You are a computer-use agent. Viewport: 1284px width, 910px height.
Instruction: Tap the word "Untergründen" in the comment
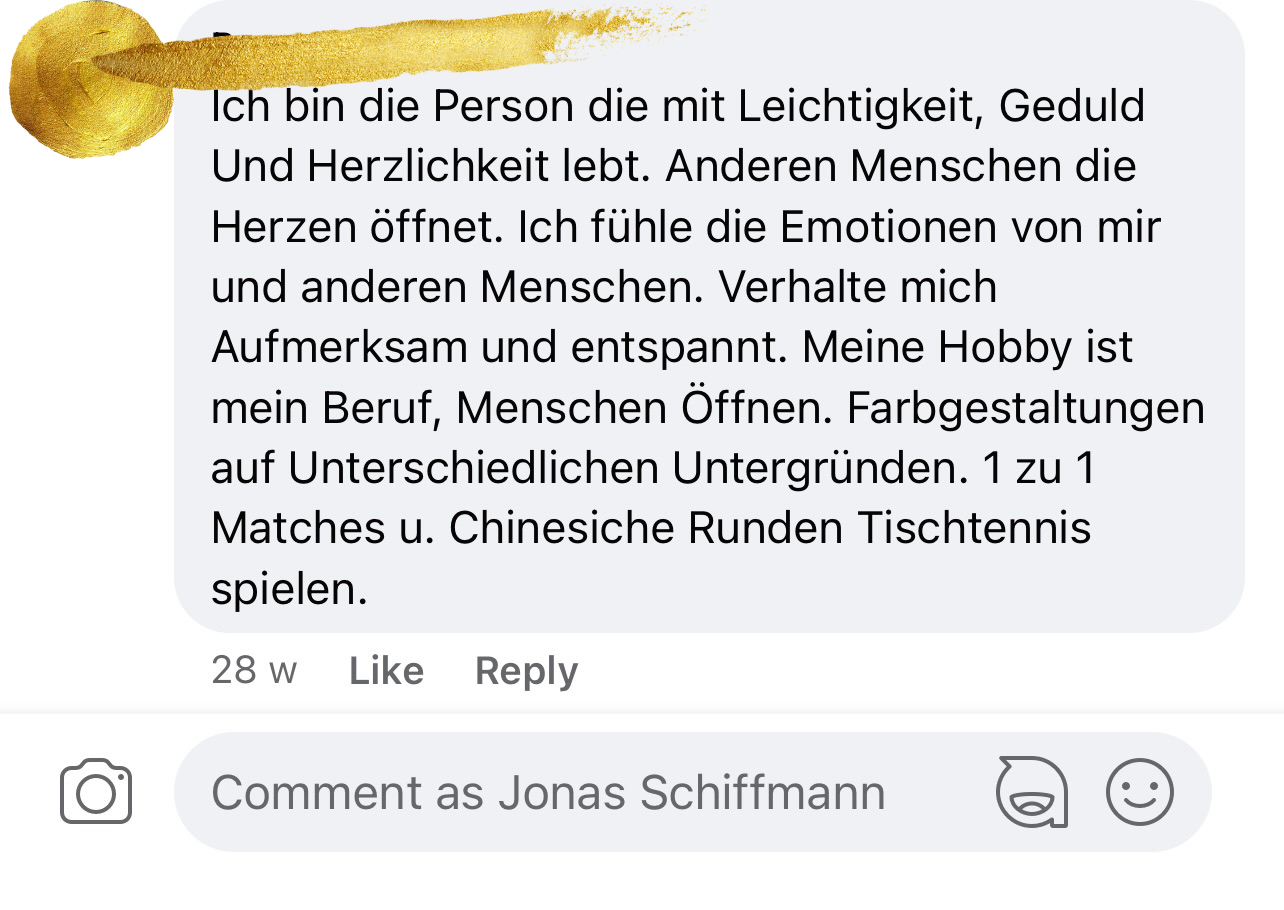(x=813, y=468)
